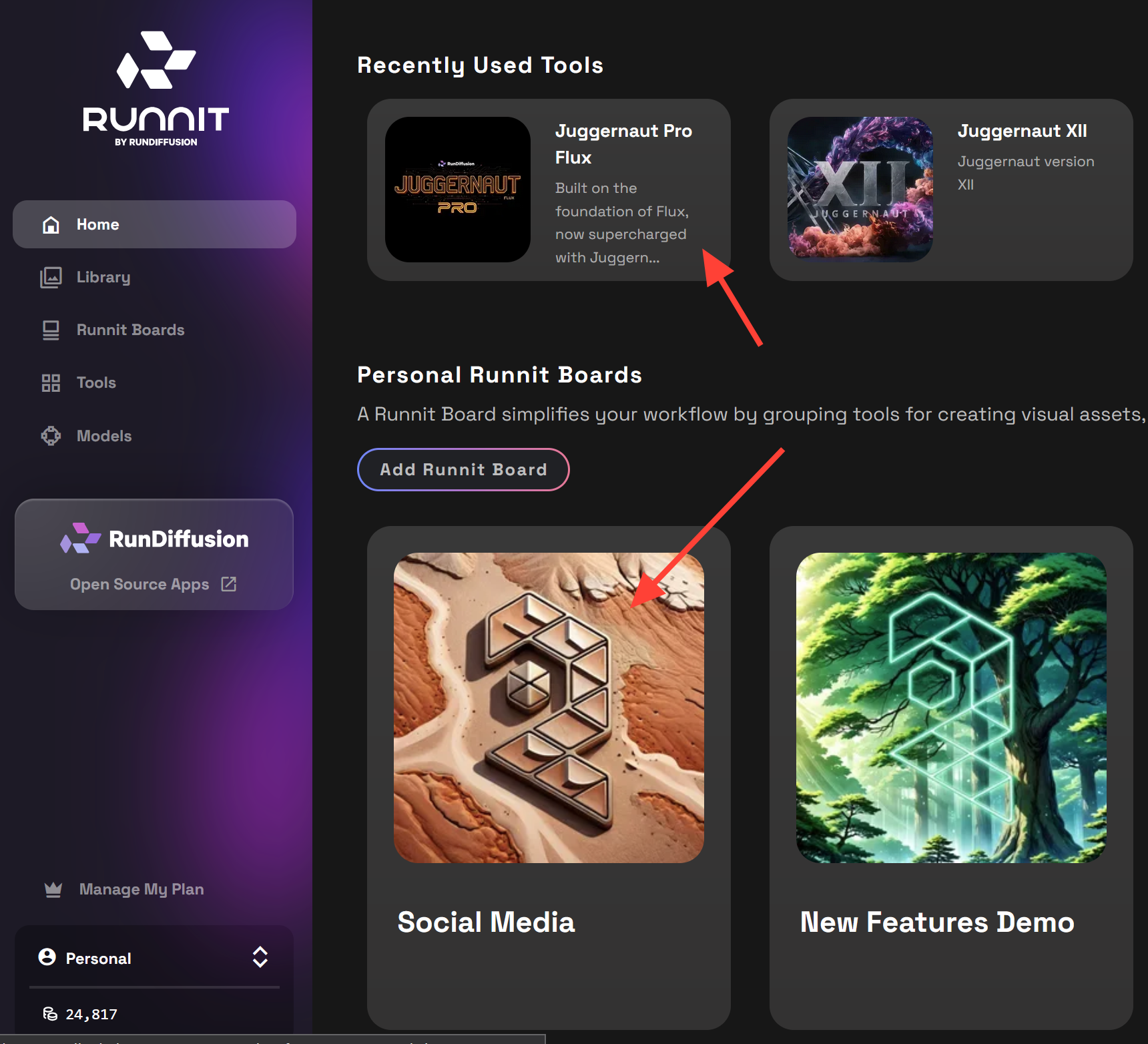The height and width of the screenshot is (1044, 1148).
Task: Open the Tools menu item
Action: [x=96, y=382]
